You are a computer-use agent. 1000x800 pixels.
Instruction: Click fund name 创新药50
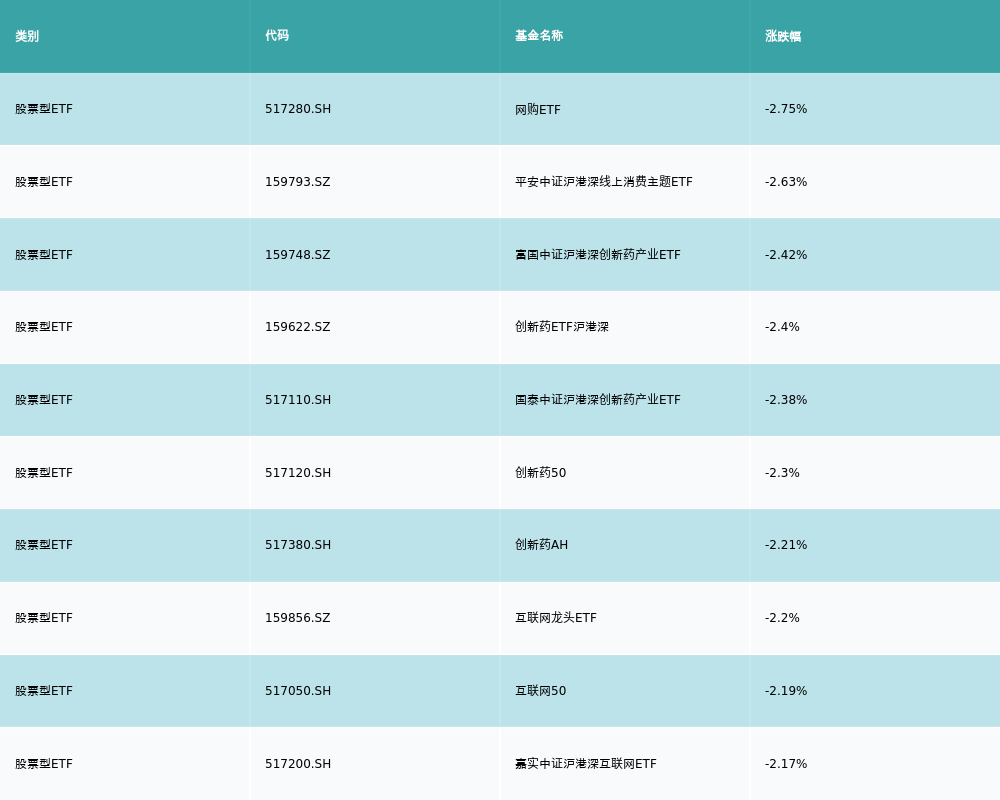coord(540,473)
